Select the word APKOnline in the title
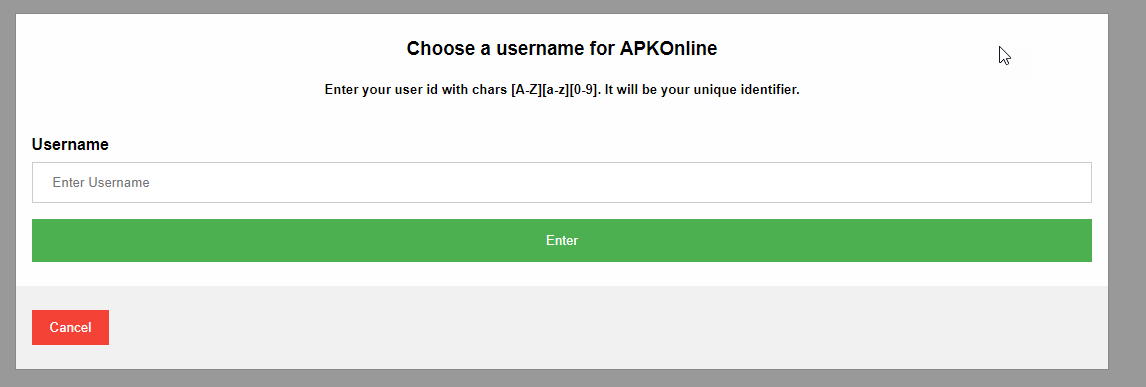This screenshot has height=387, width=1146. tap(668, 49)
